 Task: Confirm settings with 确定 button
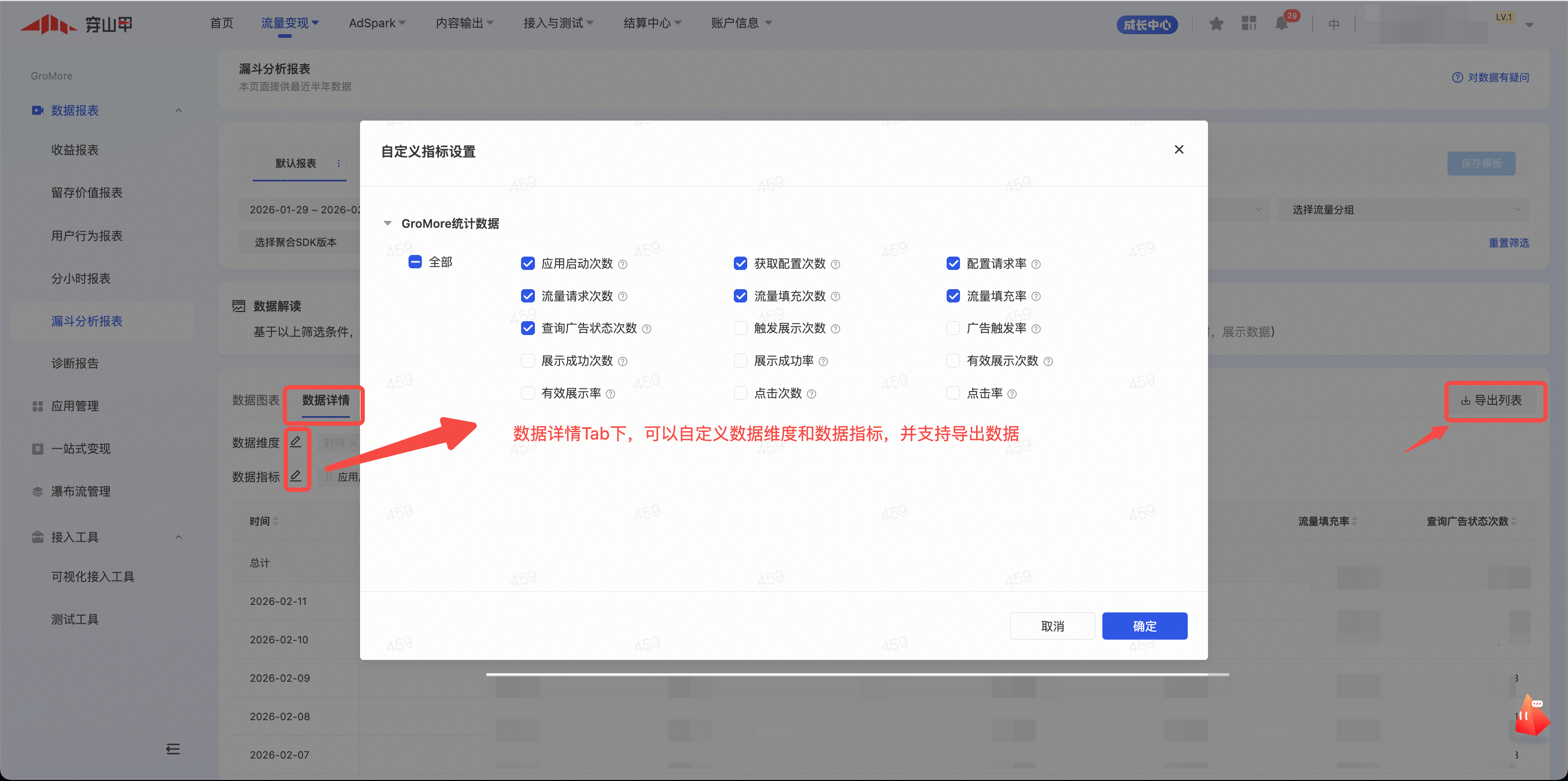(x=1144, y=626)
